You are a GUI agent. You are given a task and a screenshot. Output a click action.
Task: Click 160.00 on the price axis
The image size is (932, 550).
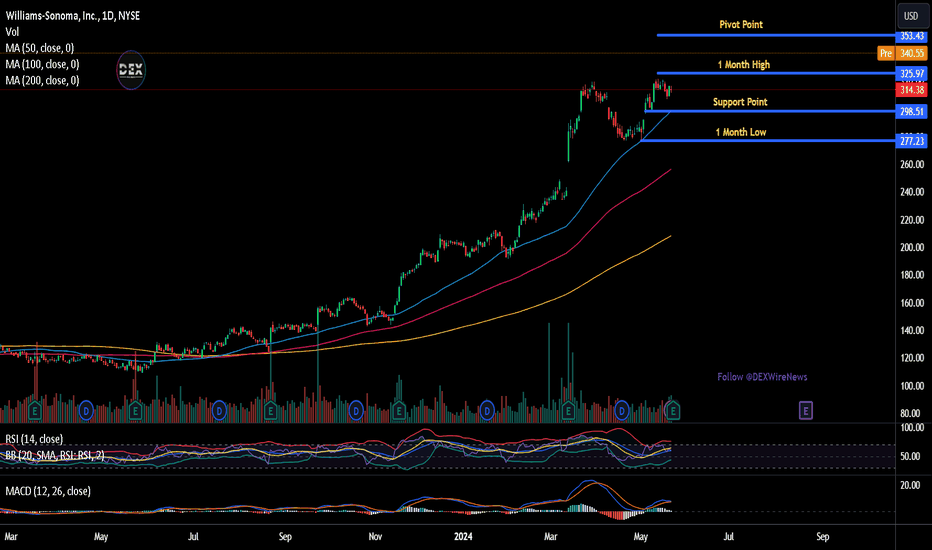(x=912, y=303)
